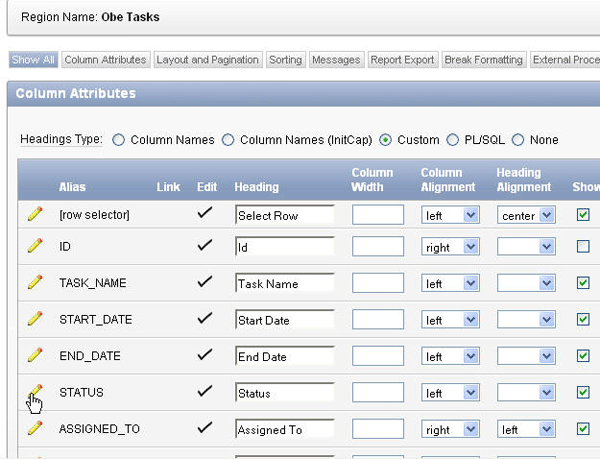Switch to the Layout and Pagination tab
Viewport: 600px width, 459px height.
[208, 60]
